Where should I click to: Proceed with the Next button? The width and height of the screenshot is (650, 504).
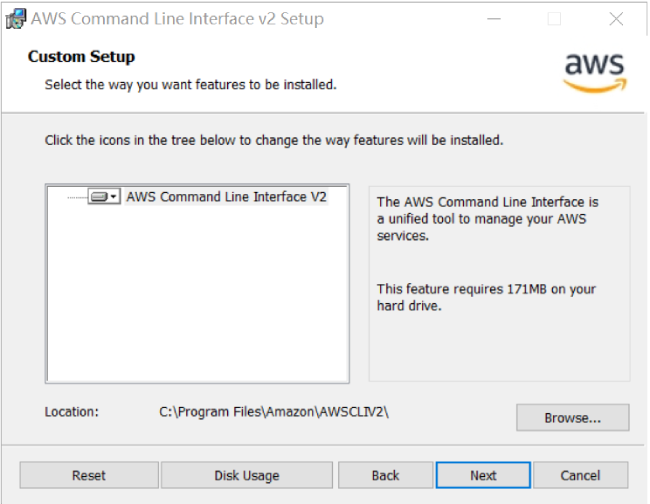coord(483,475)
